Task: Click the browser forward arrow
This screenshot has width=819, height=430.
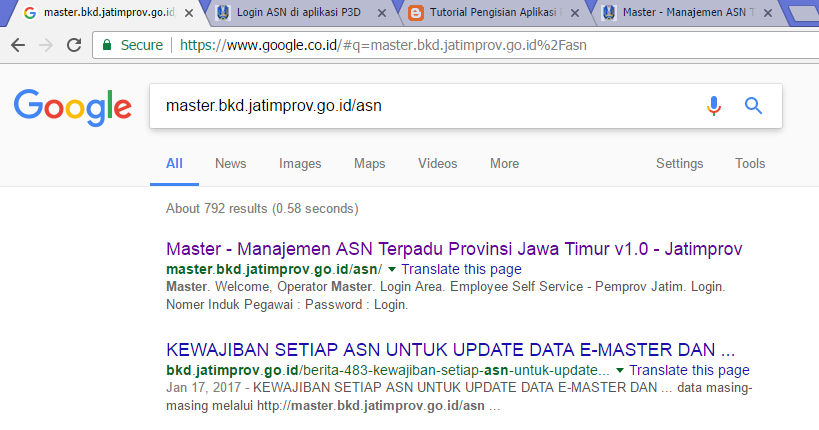Action: tap(46, 45)
